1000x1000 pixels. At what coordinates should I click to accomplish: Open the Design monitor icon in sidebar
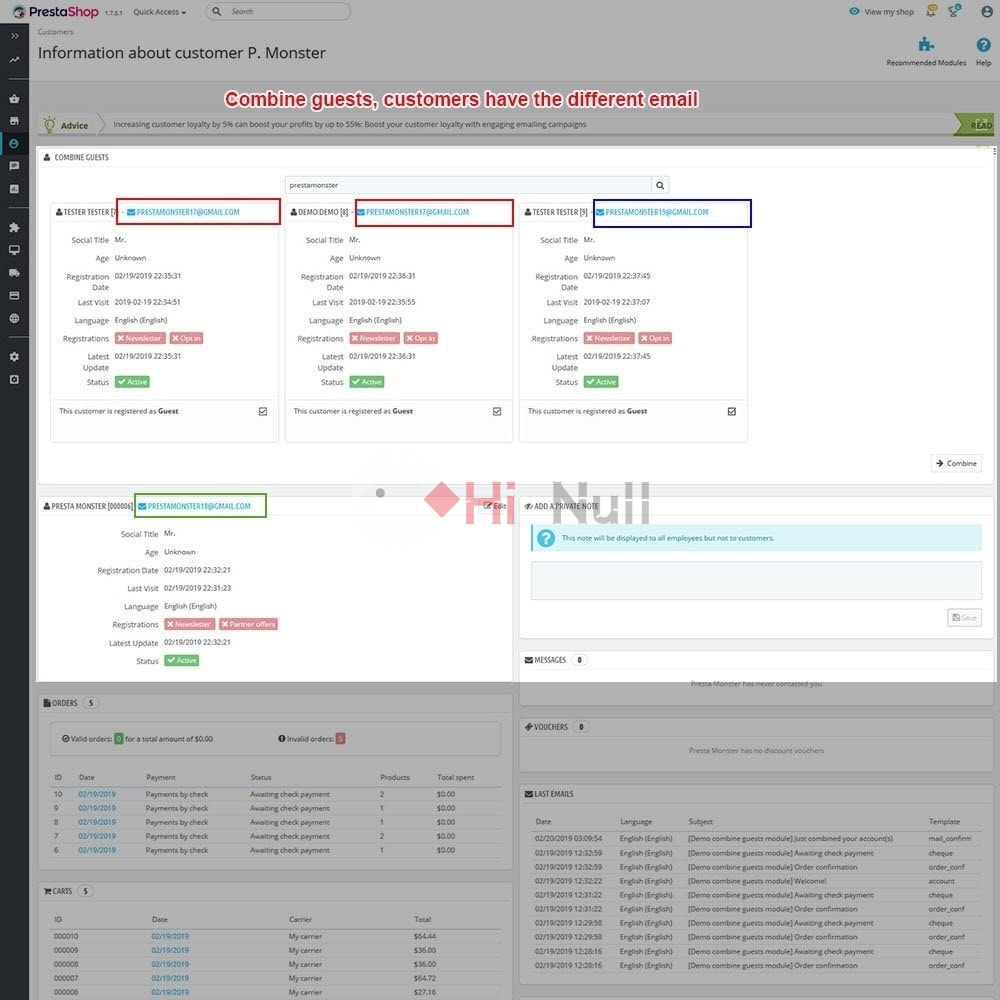coord(14,250)
